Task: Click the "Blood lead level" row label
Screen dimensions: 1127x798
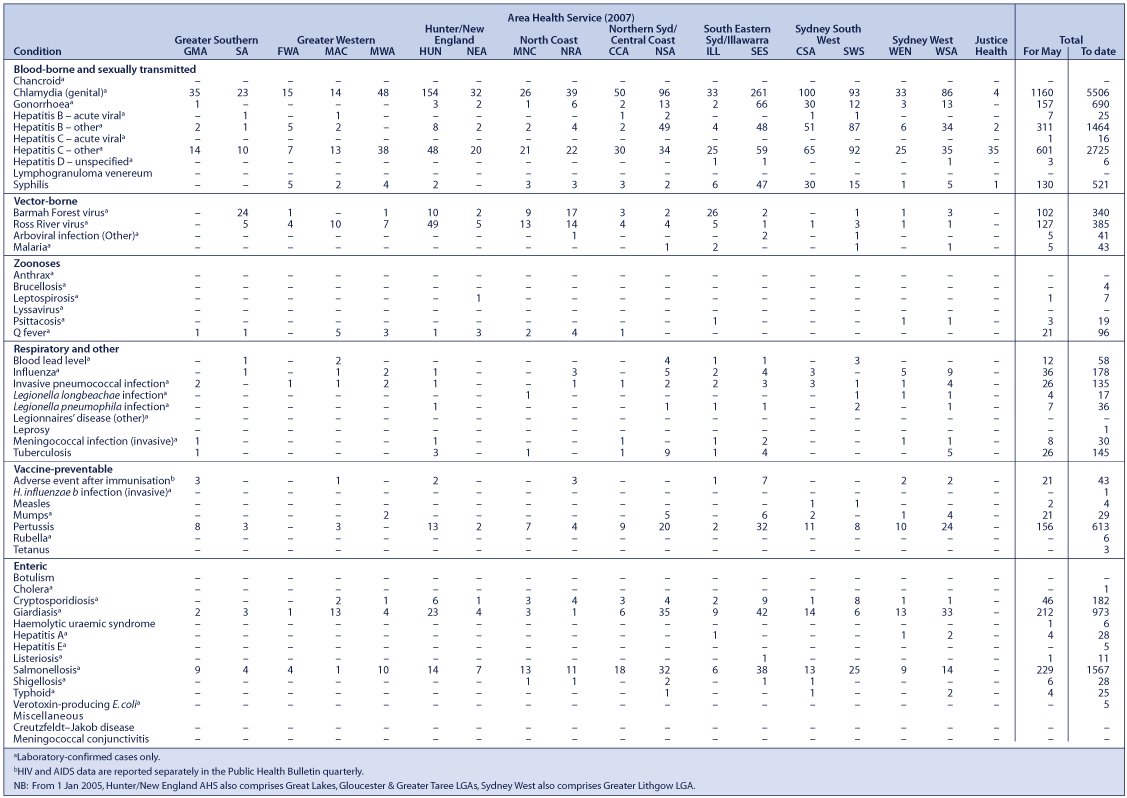Action: (x=52, y=361)
